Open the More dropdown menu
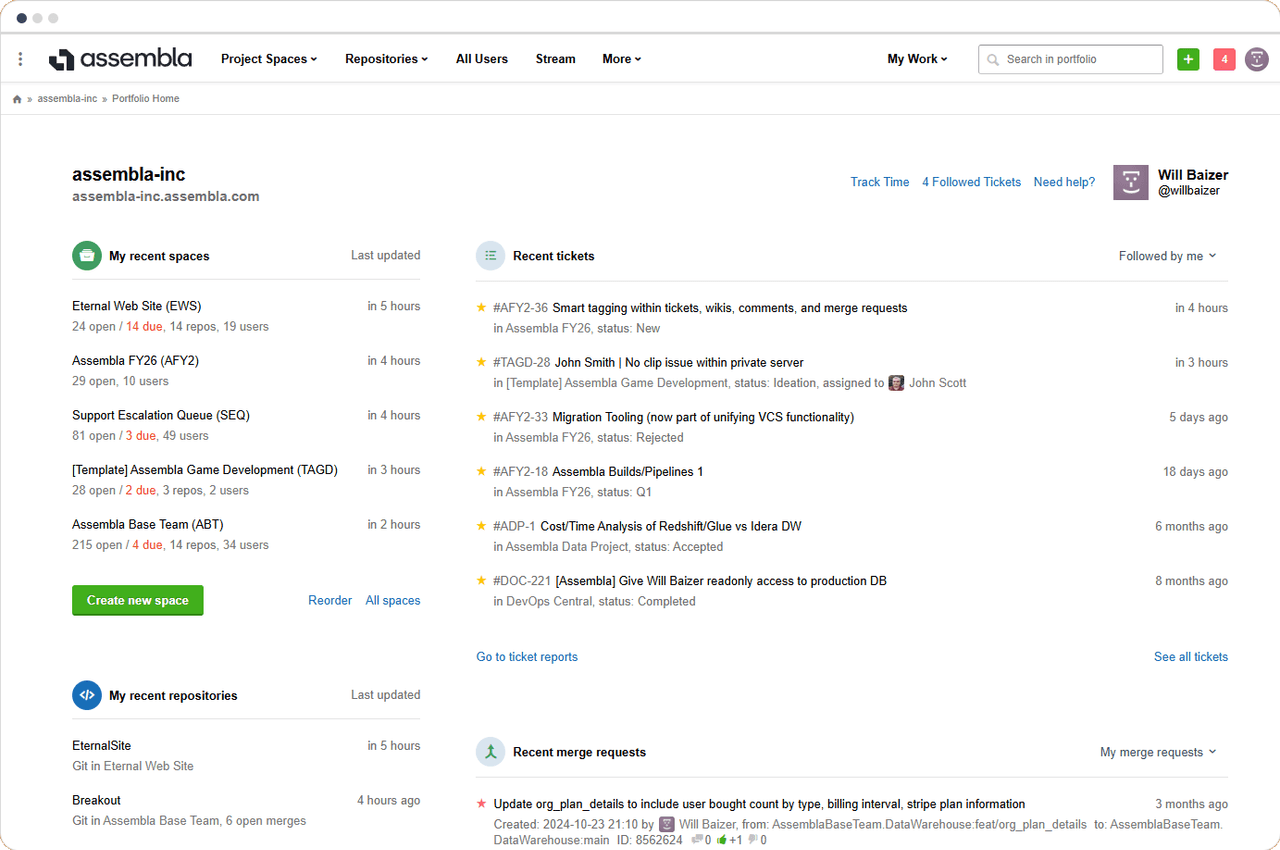Screen dimensions: 1280x850 [x=622, y=59]
